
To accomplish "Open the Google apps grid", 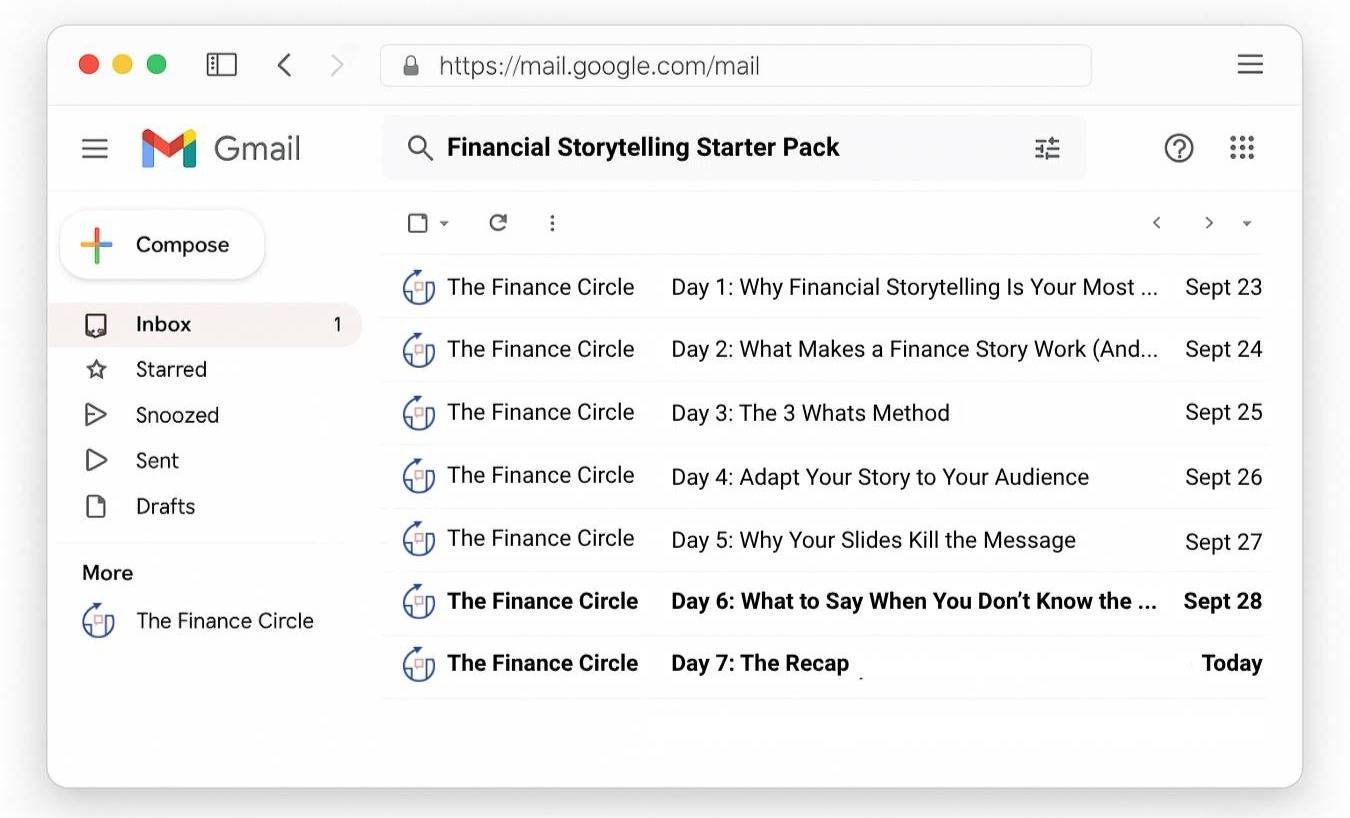I will tap(1241, 148).
